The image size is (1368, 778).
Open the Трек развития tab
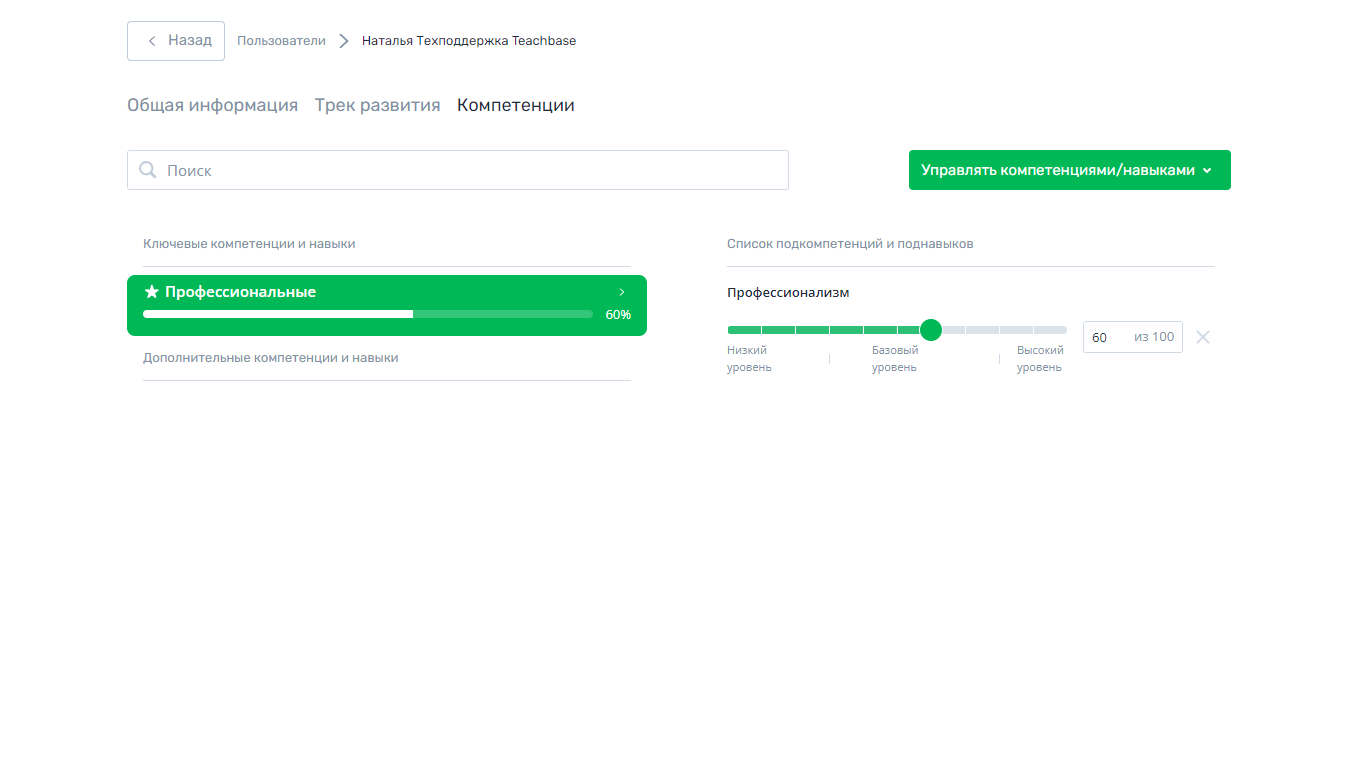click(x=377, y=105)
